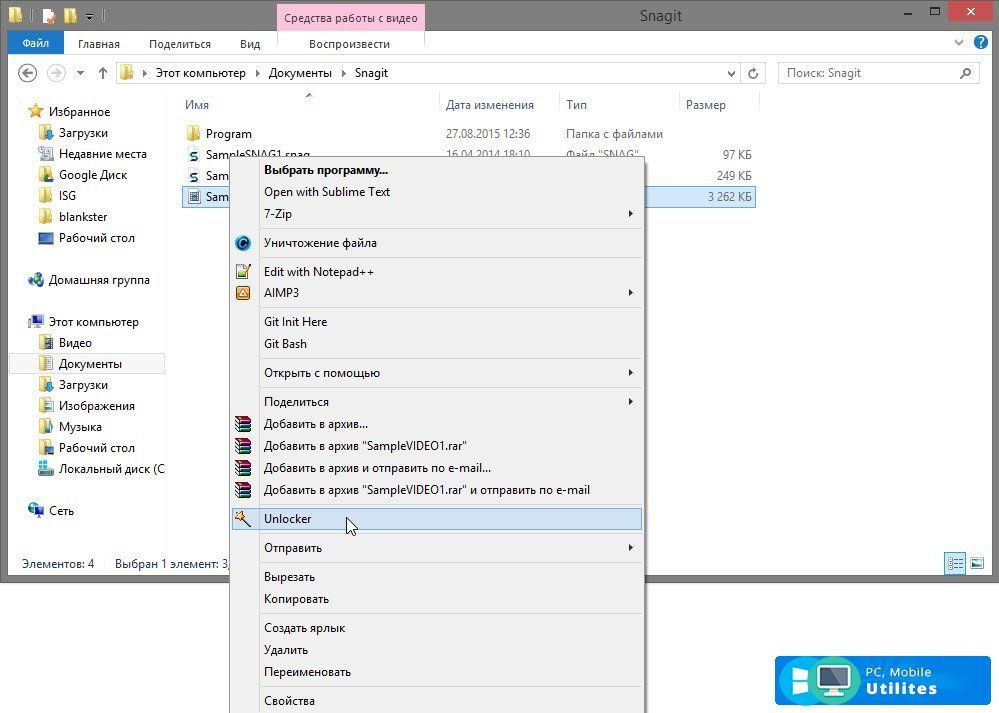
Task: Click the Сеть network icon
Action: (36, 510)
